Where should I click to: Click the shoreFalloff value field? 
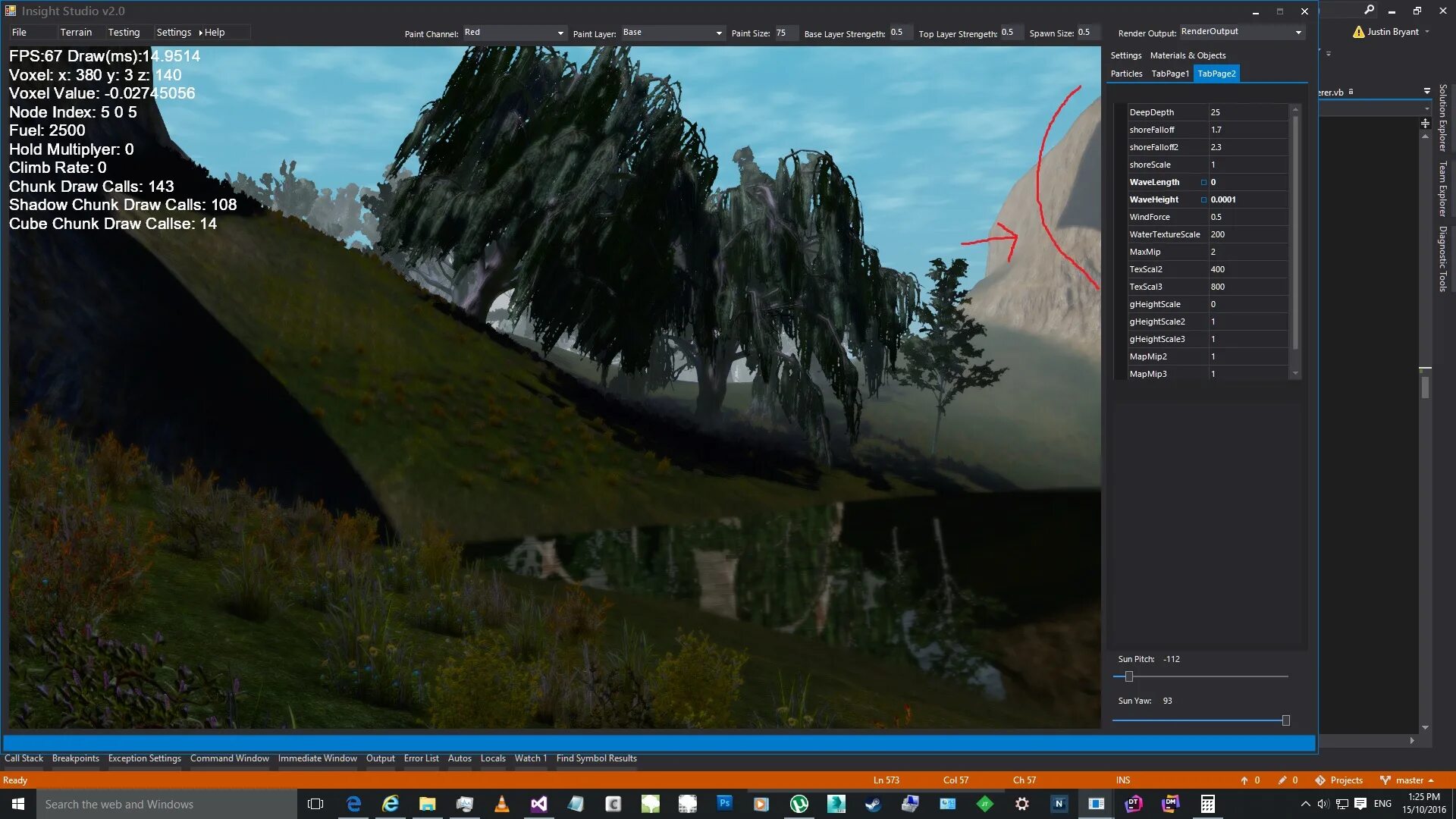tap(1247, 130)
